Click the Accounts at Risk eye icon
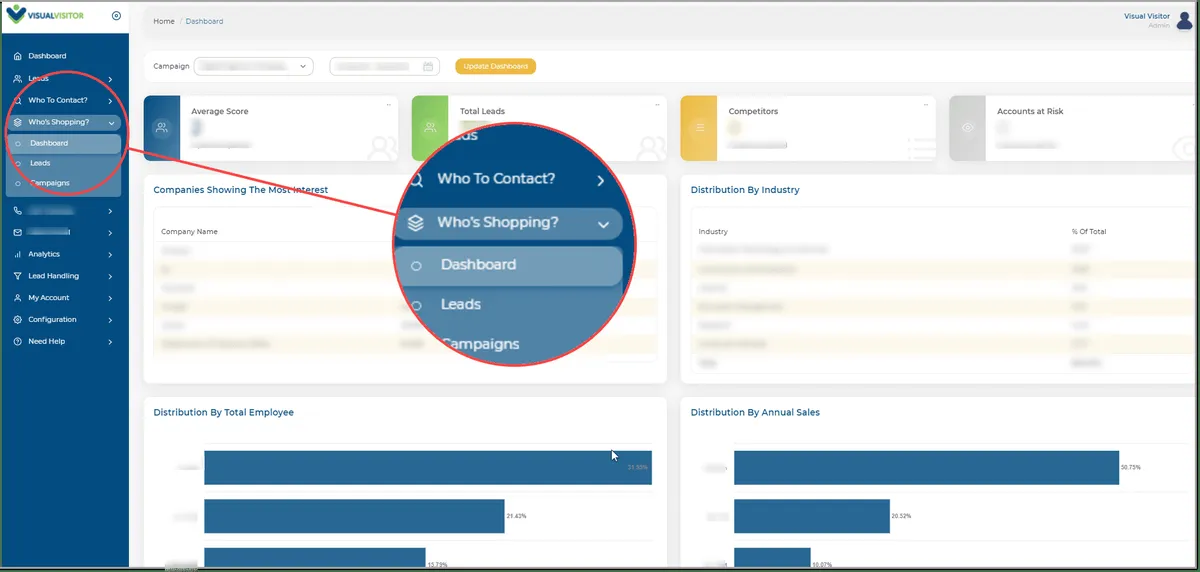 967,128
